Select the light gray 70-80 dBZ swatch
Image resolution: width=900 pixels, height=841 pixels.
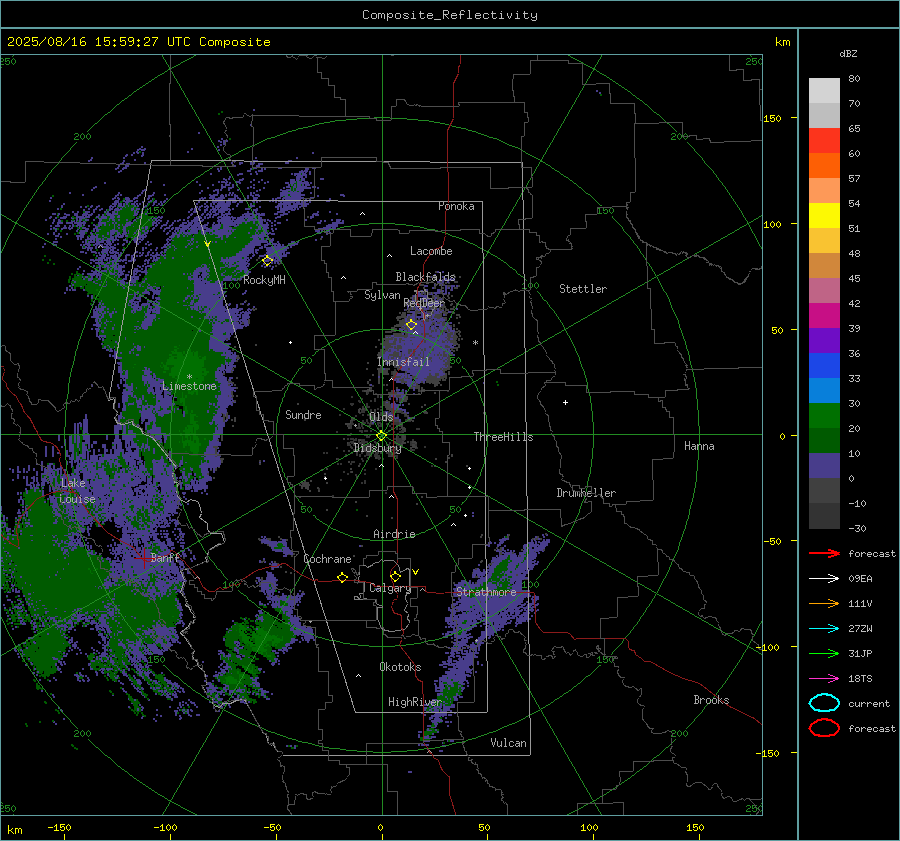pos(824,91)
